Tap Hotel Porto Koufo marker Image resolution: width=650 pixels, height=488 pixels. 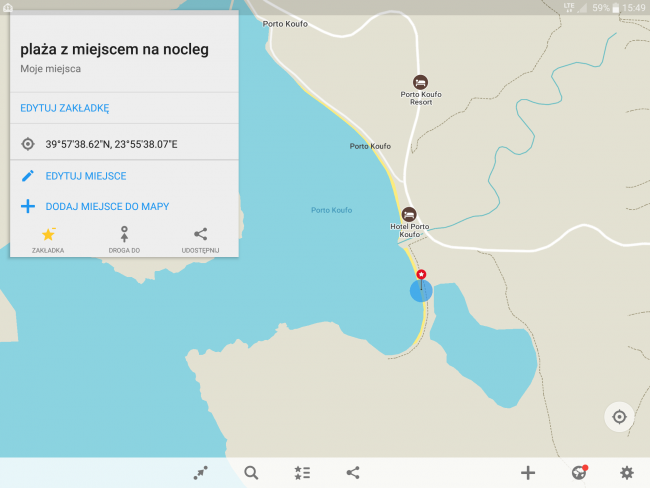pyautogui.click(x=409, y=214)
